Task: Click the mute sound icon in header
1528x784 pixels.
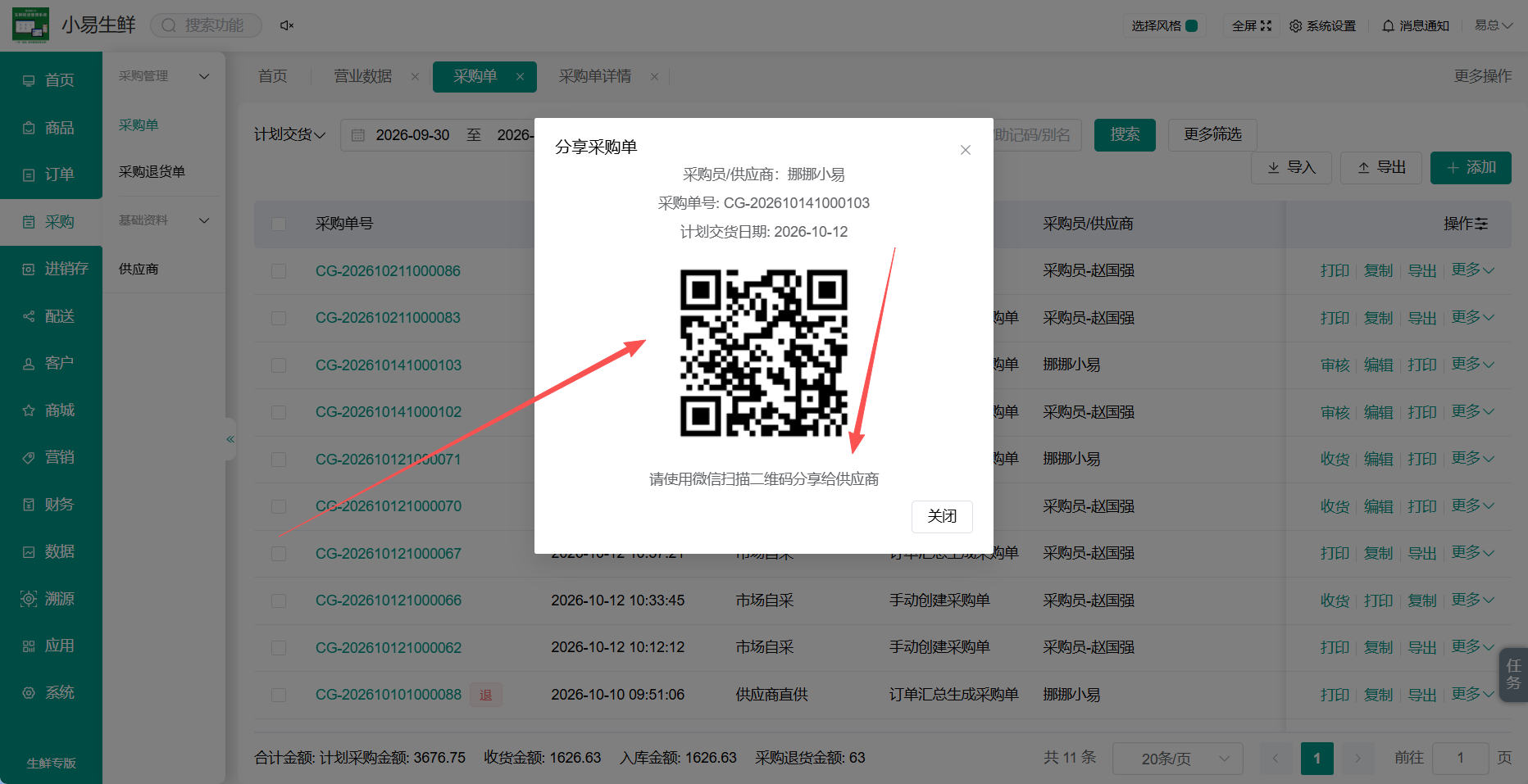Action: coord(287,25)
